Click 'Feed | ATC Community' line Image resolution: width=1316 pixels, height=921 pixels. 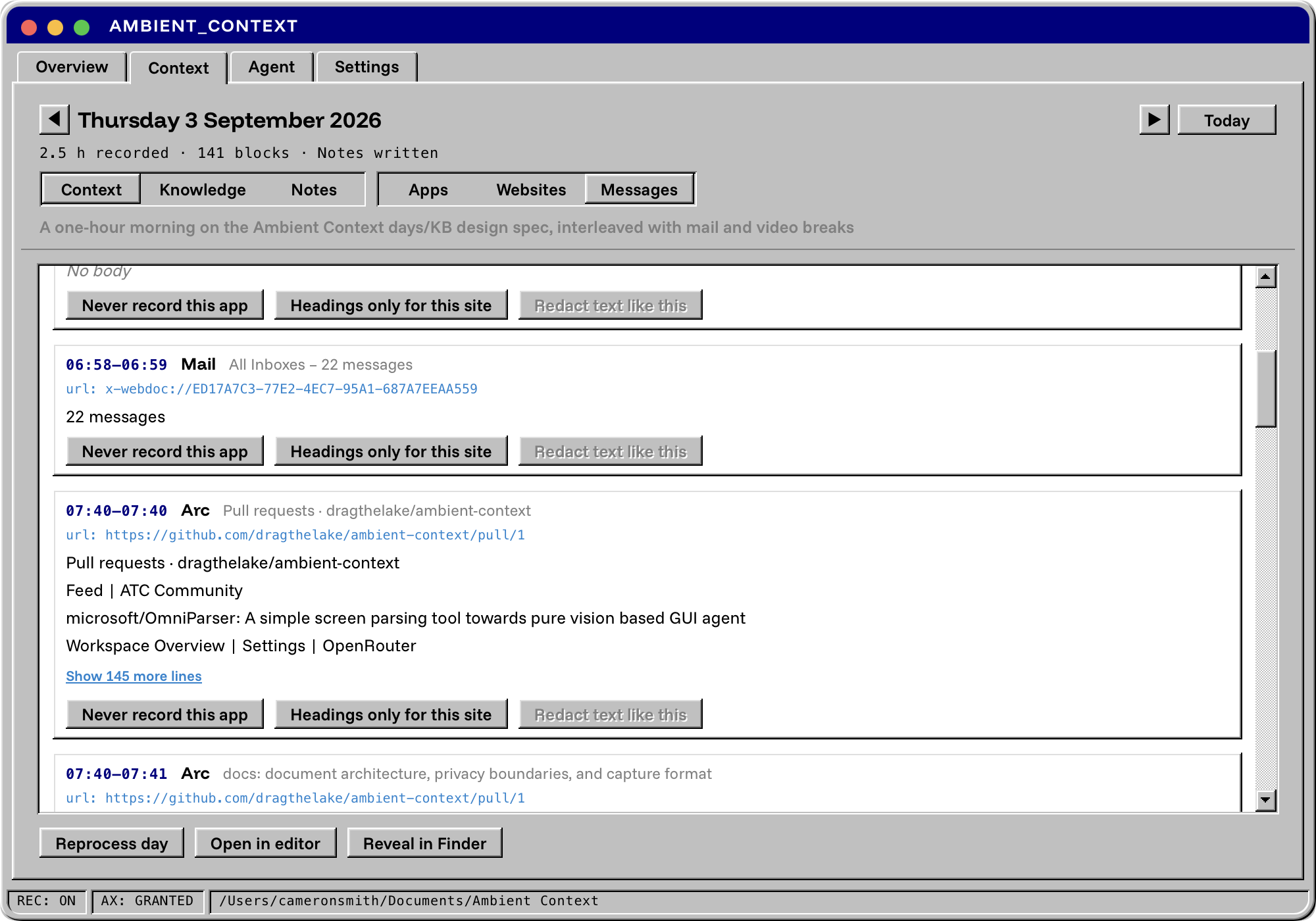(154, 591)
